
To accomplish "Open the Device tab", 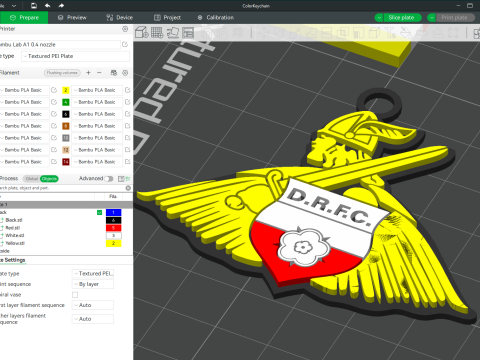I will (119, 18).
